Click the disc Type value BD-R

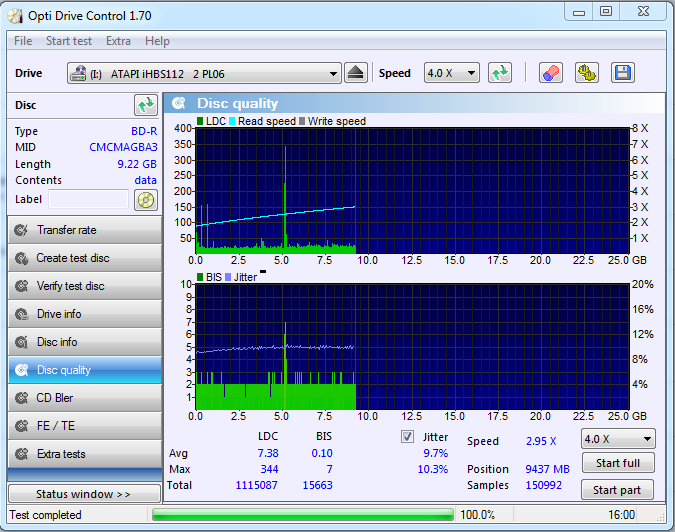tap(144, 131)
